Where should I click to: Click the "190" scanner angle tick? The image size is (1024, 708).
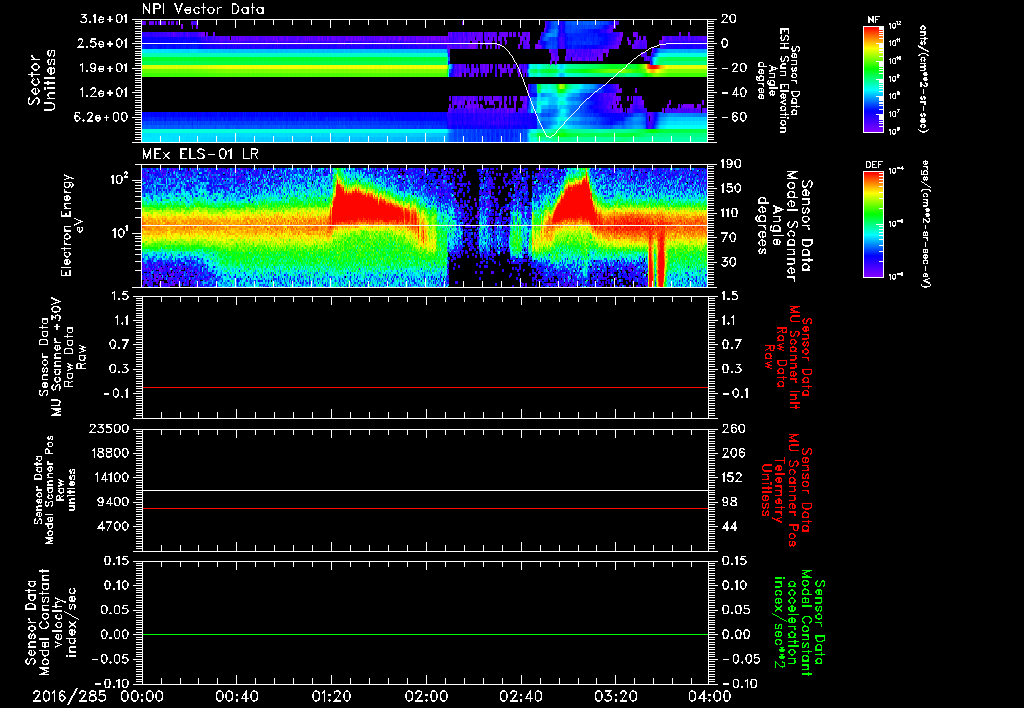(731, 164)
